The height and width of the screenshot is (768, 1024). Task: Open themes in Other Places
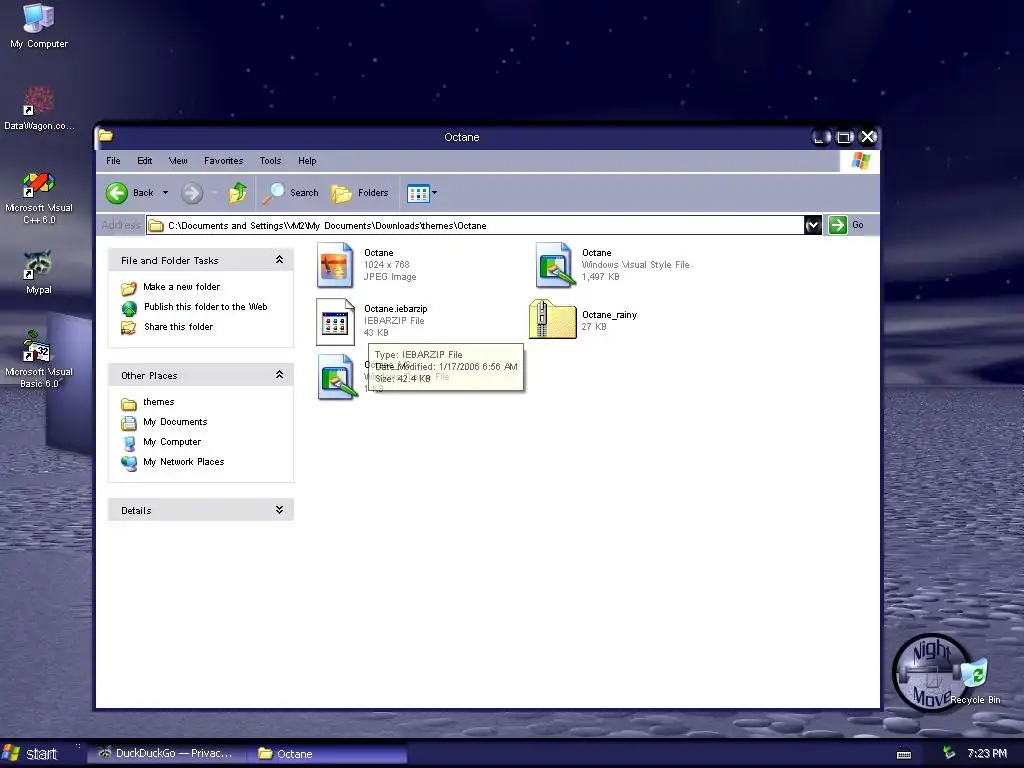[x=159, y=402]
